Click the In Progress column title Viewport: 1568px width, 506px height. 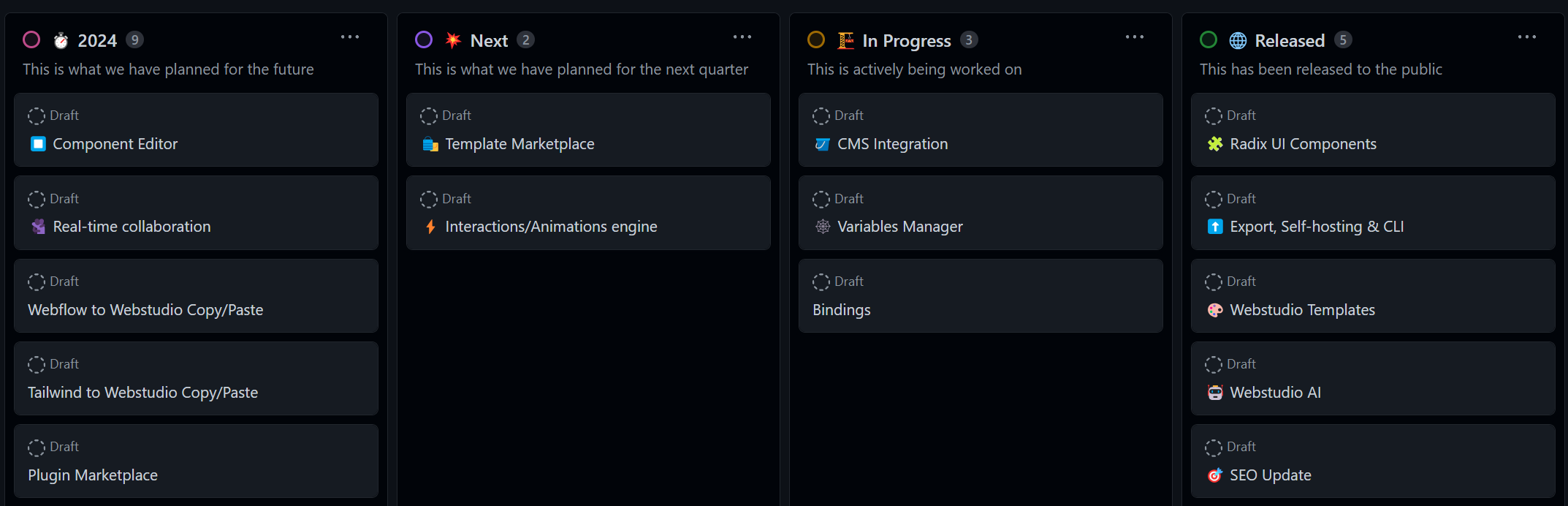coord(906,41)
